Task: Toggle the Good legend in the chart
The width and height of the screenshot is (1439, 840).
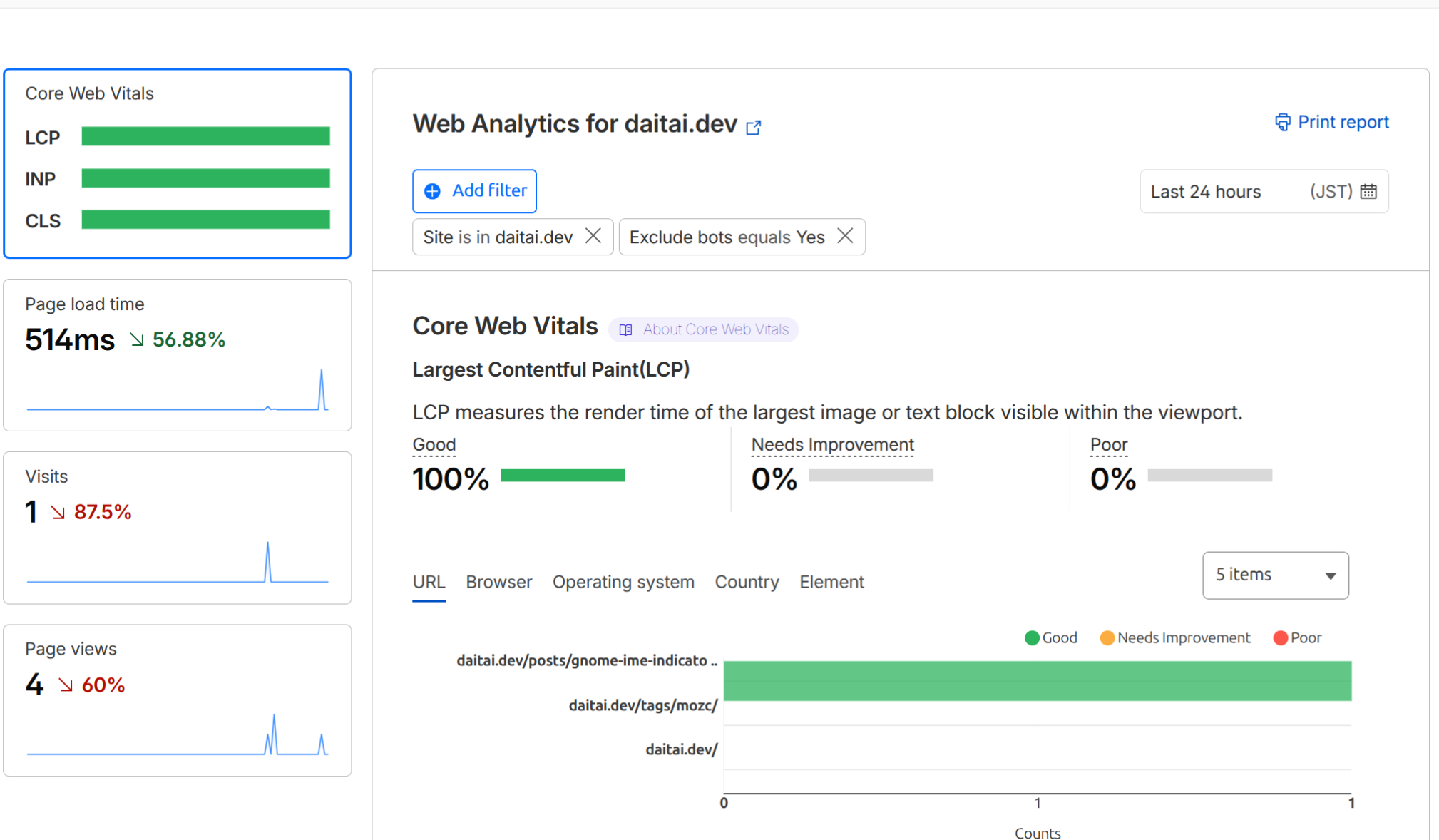Action: click(1051, 637)
